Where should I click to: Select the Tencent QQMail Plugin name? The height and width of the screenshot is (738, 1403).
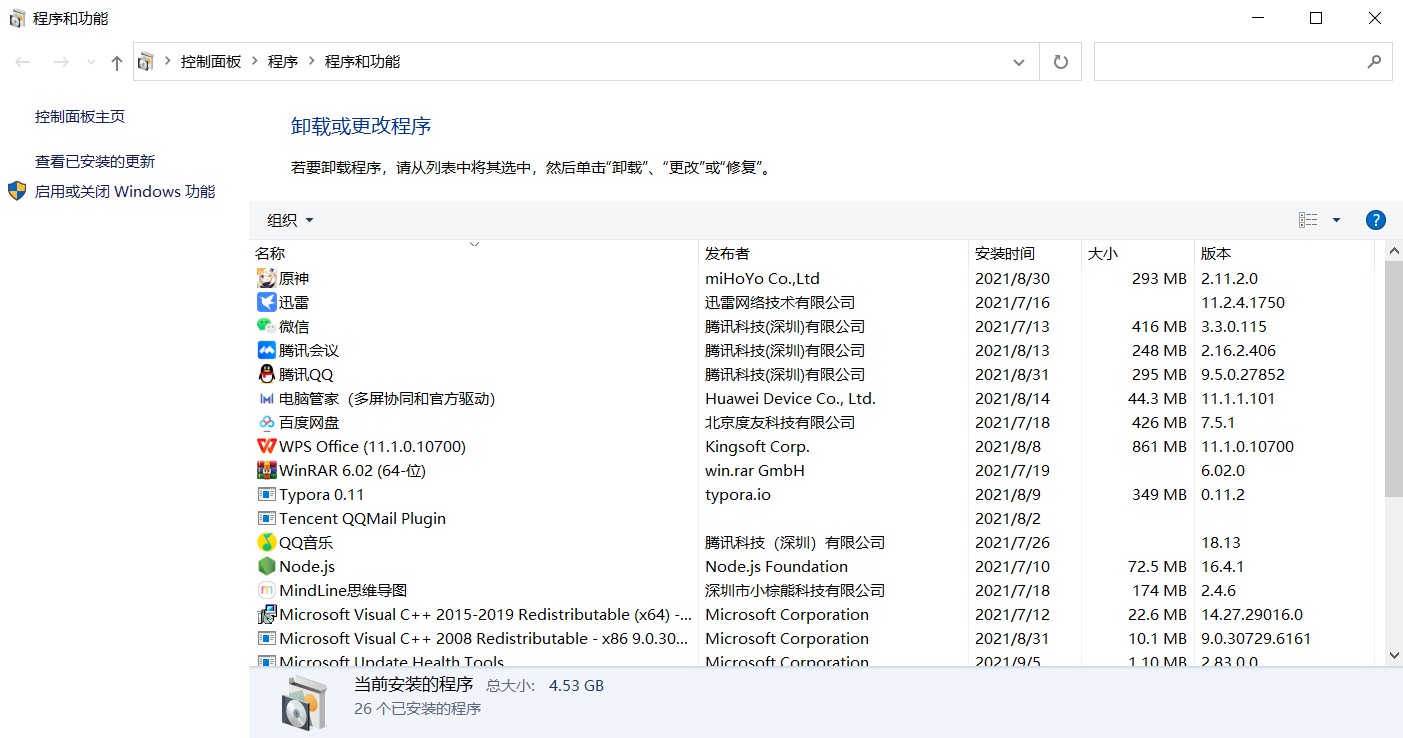pyautogui.click(x=362, y=519)
